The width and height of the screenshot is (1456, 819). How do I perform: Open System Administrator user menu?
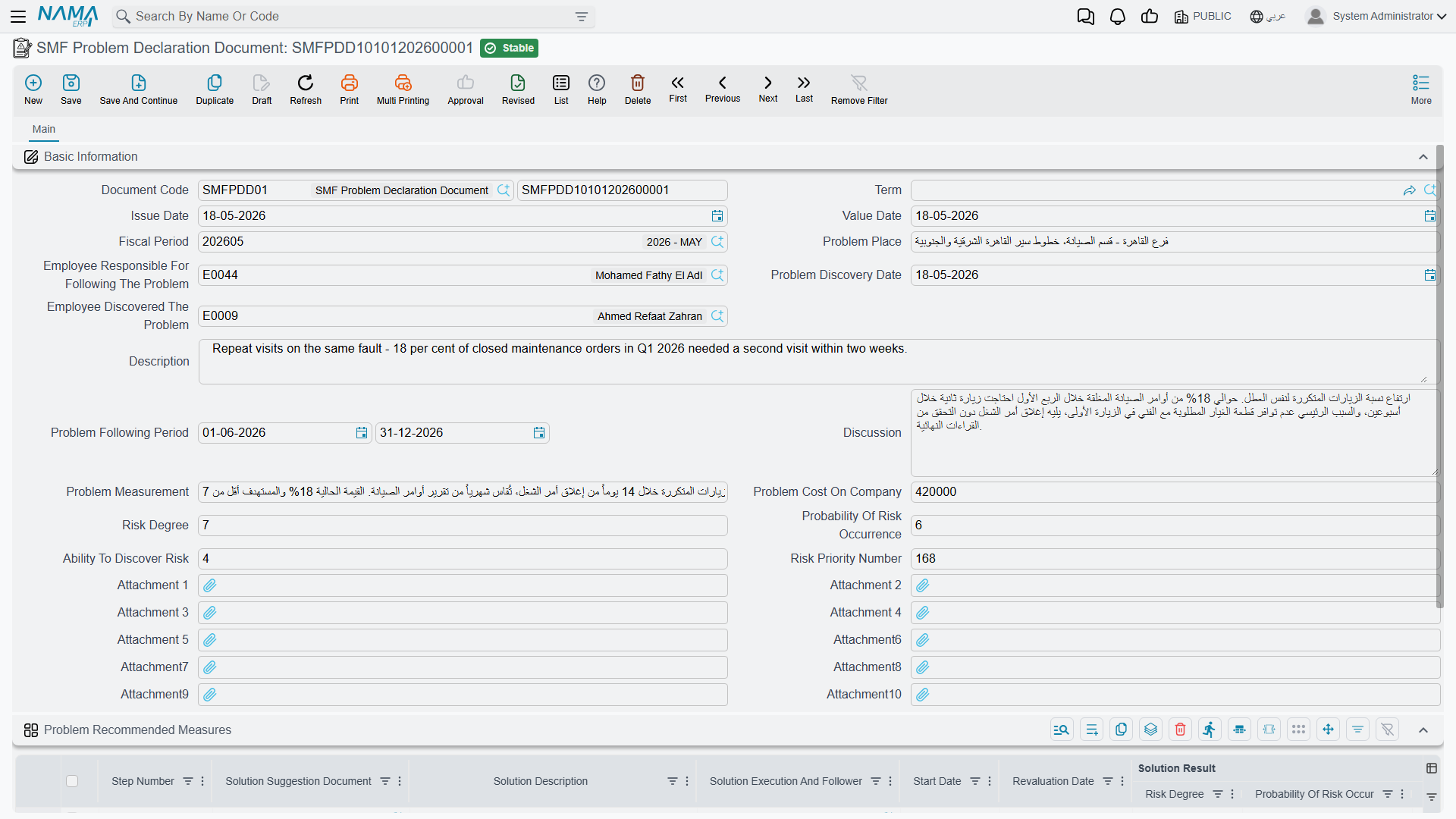1376,17
